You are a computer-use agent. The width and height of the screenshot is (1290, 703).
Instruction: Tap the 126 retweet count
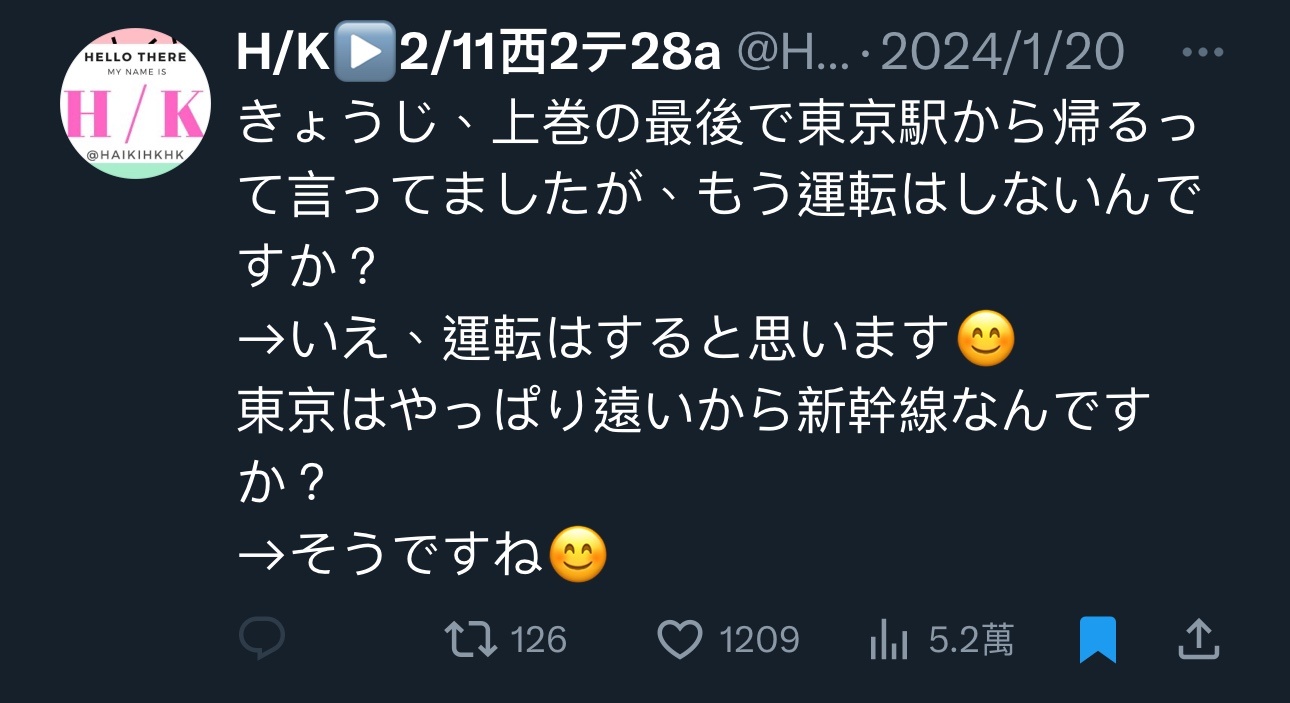tap(539, 640)
